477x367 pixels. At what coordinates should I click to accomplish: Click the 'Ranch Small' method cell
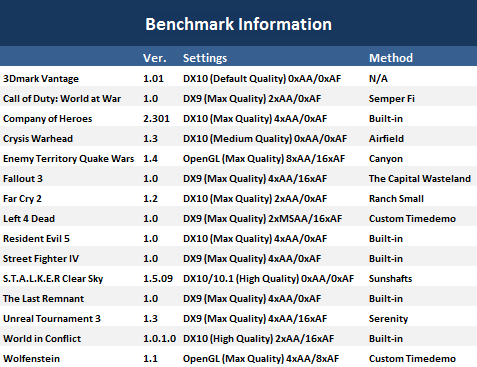click(396, 199)
